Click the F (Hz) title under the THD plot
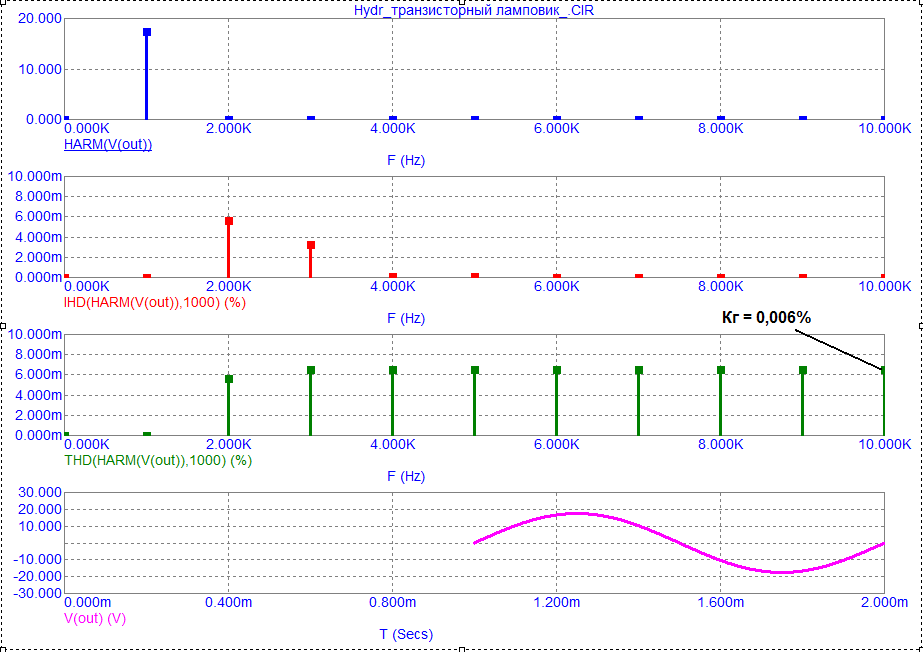923x652 pixels. coord(406,476)
